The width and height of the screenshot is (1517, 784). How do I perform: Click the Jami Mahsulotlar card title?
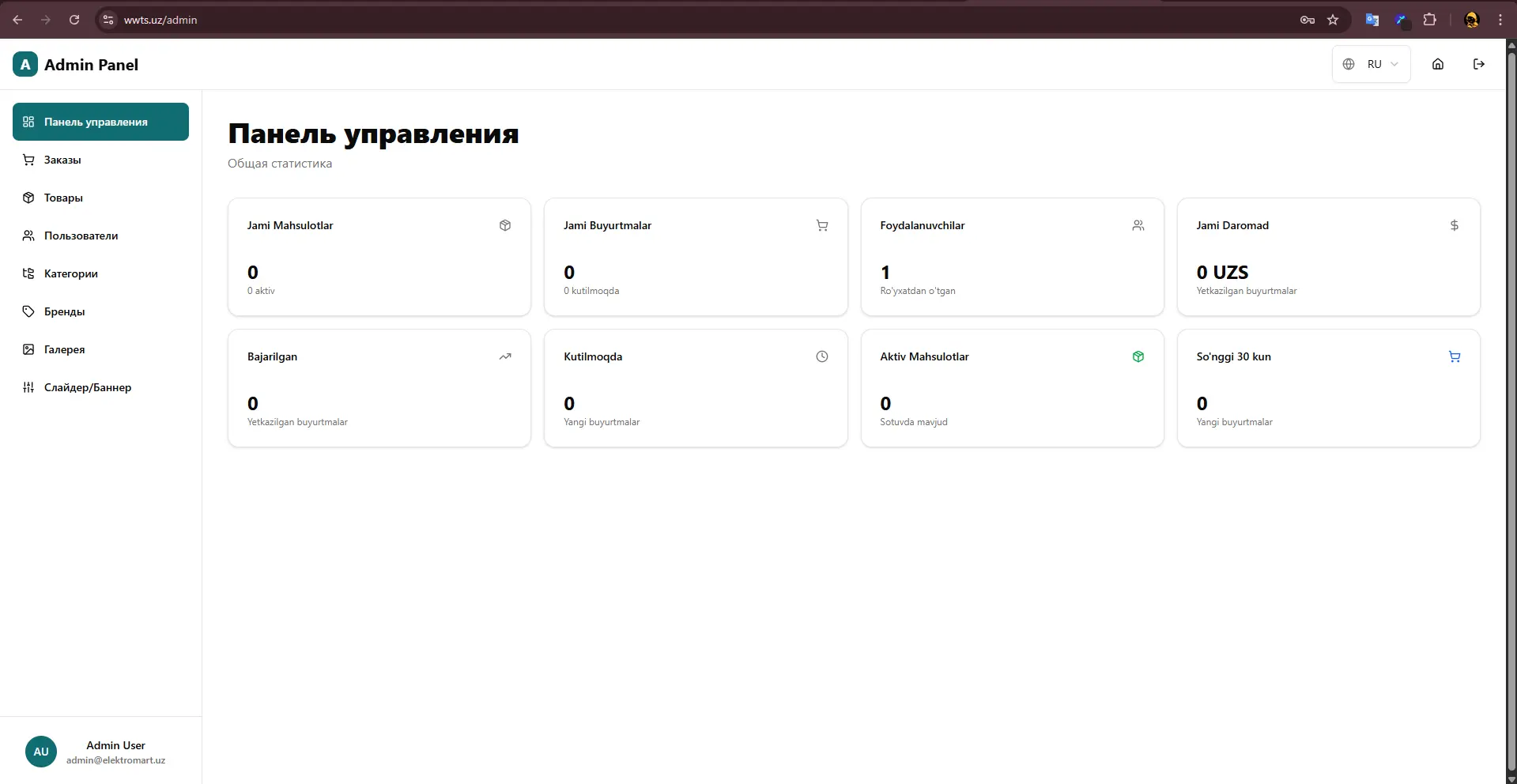(290, 225)
